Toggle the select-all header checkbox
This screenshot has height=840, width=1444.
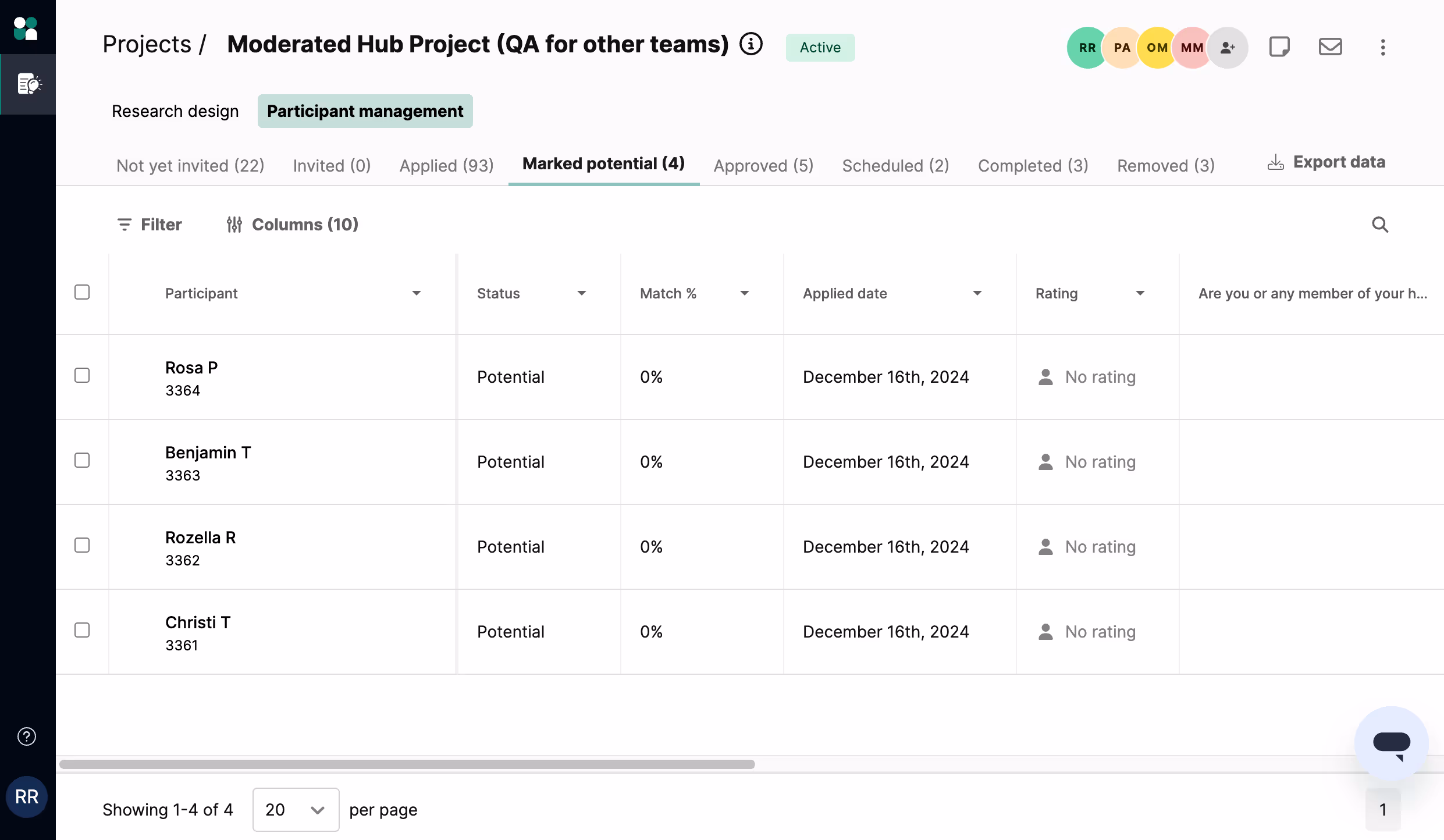(x=82, y=292)
